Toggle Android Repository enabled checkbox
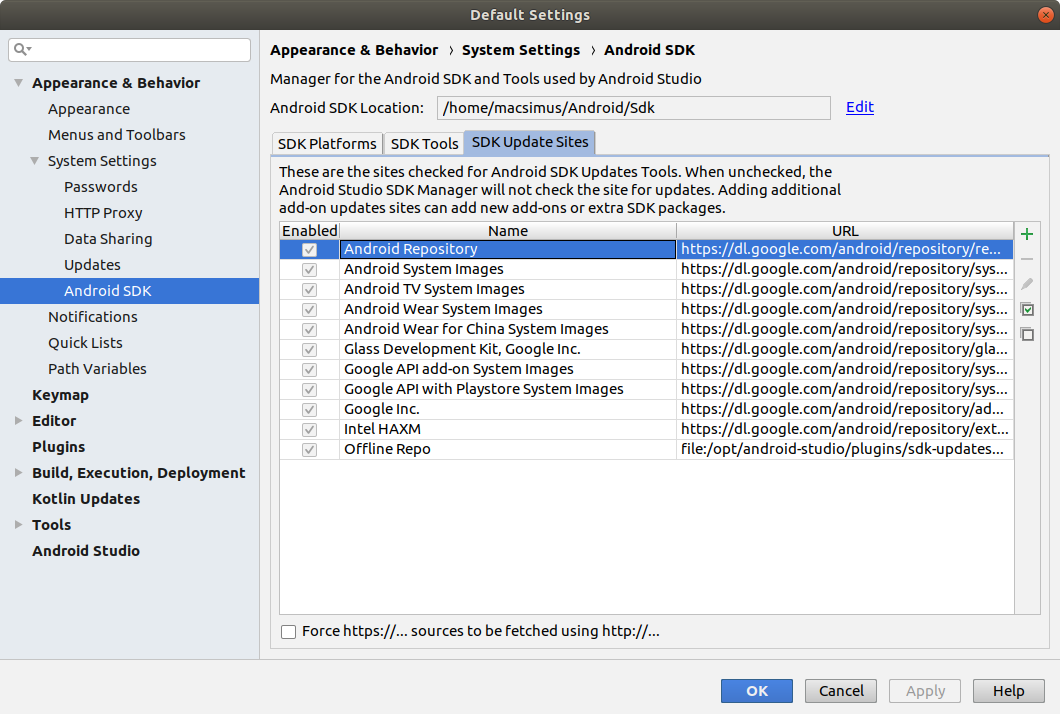The width and height of the screenshot is (1060, 714). click(310, 249)
